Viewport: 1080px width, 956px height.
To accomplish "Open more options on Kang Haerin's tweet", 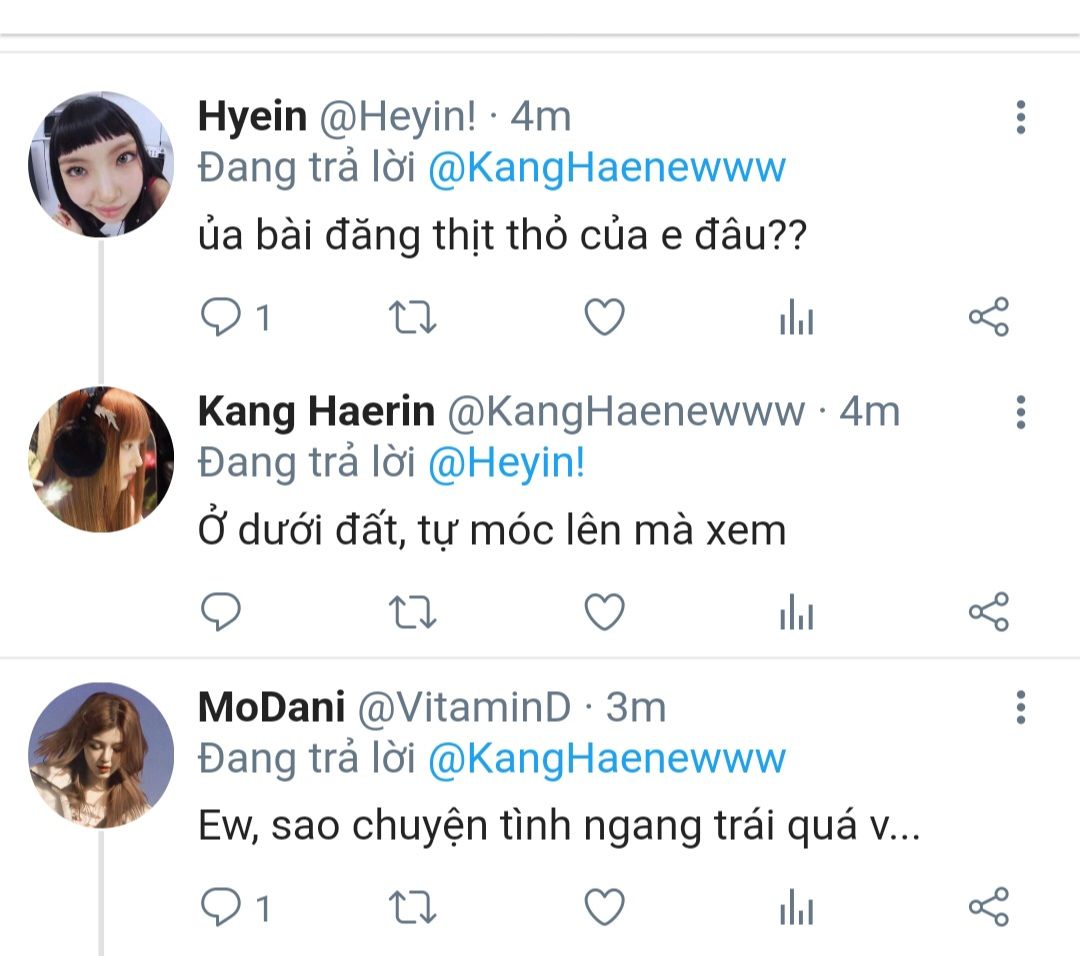I will (x=1020, y=411).
